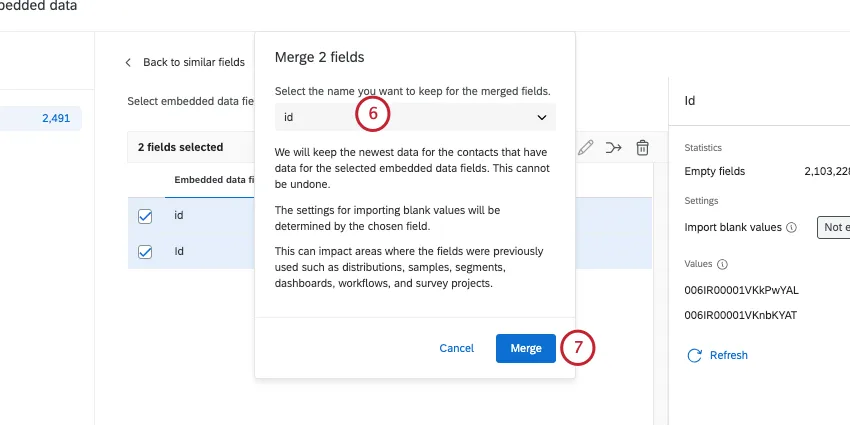Cancel the Merge 2 fields dialog
The image size is (850, 425).
(456, 348)
